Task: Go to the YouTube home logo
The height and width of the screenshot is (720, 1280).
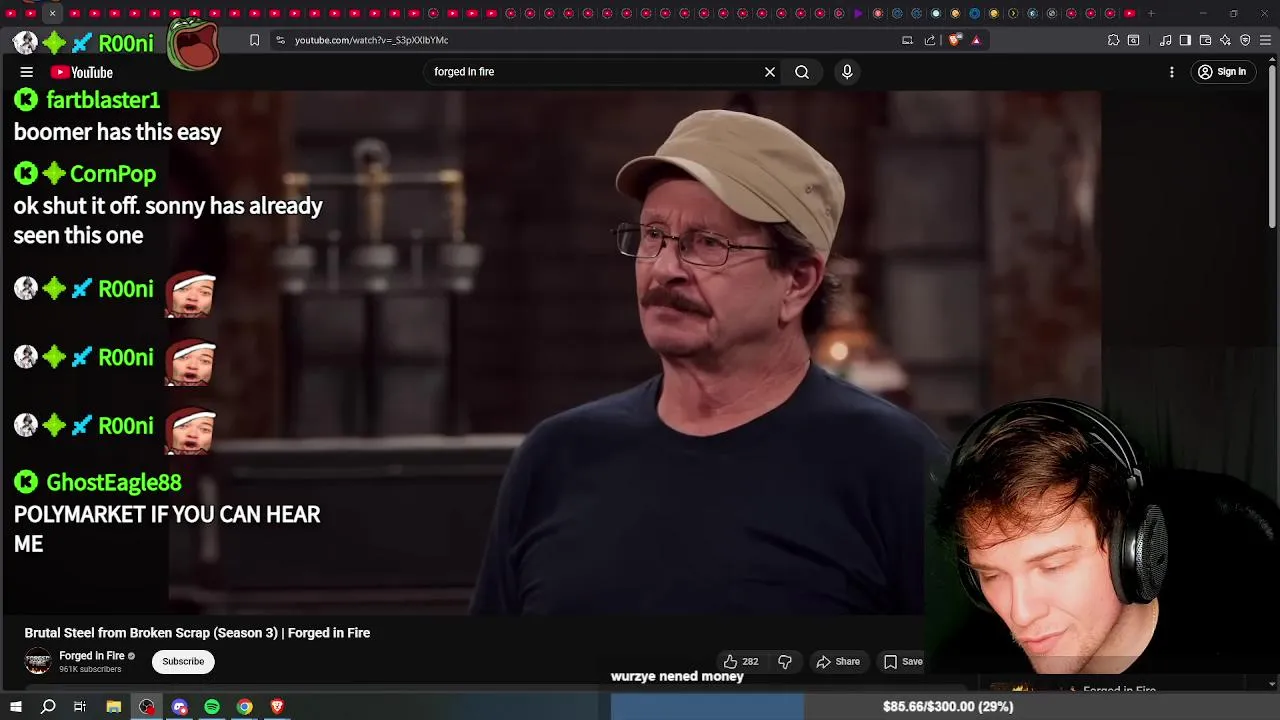Action: [82, 72]
